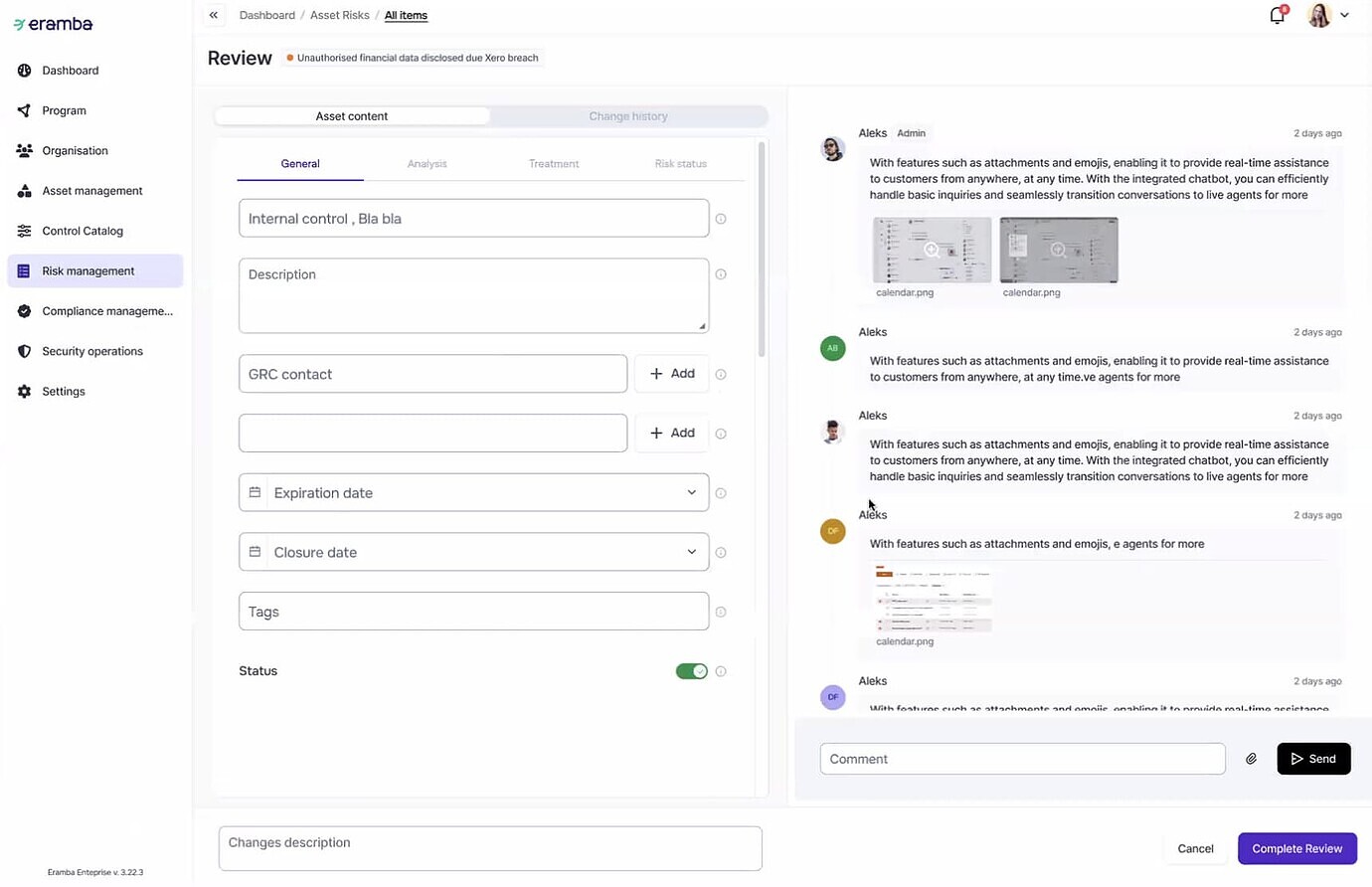The width and height of the screenshot is (1372, 887).
Task: Open the Dashboard from the sidebar
Action: (70, 70)
